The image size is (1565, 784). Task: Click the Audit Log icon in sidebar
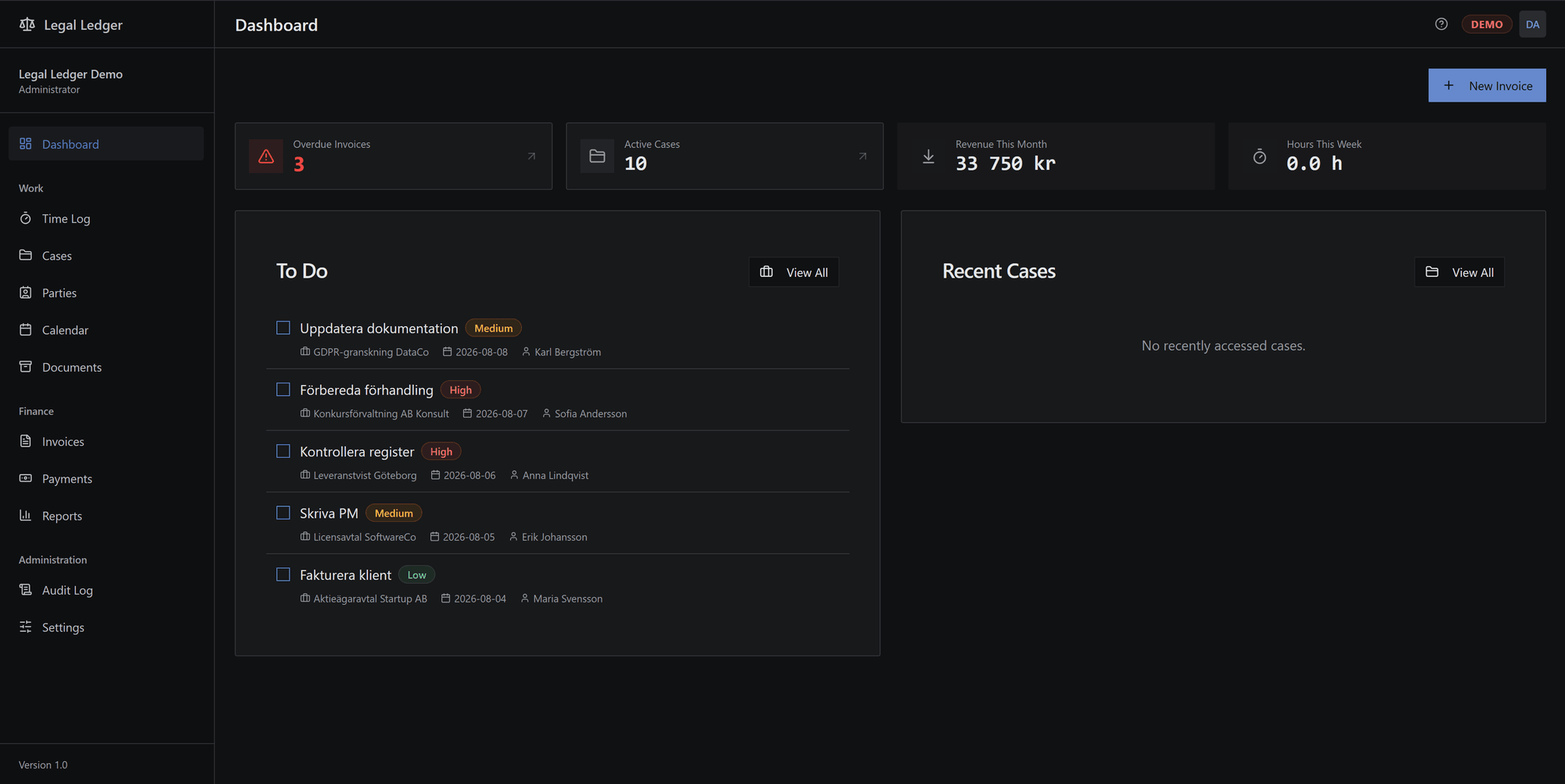26,590
